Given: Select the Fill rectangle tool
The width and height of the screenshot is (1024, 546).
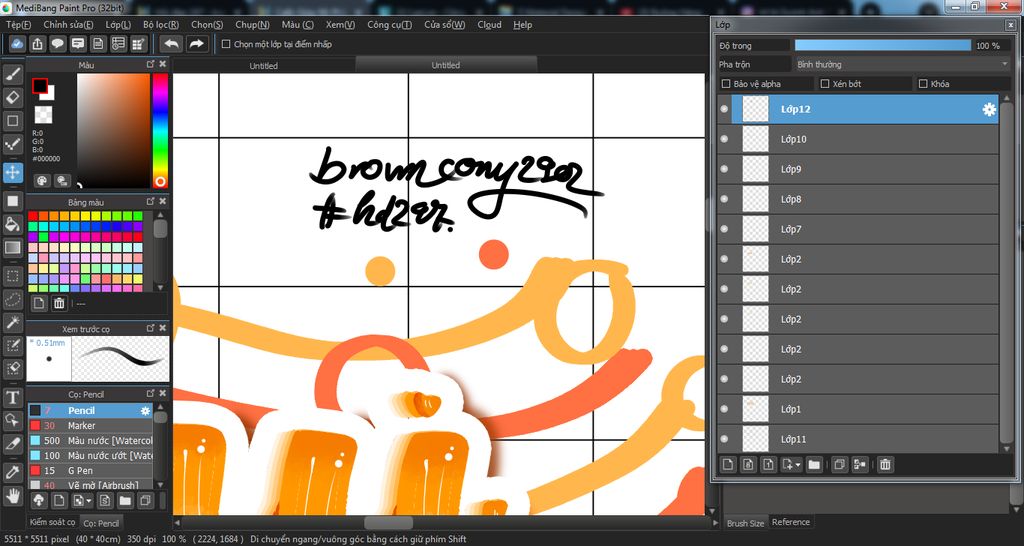Looking at the screenshot, I should coord(12,201).
